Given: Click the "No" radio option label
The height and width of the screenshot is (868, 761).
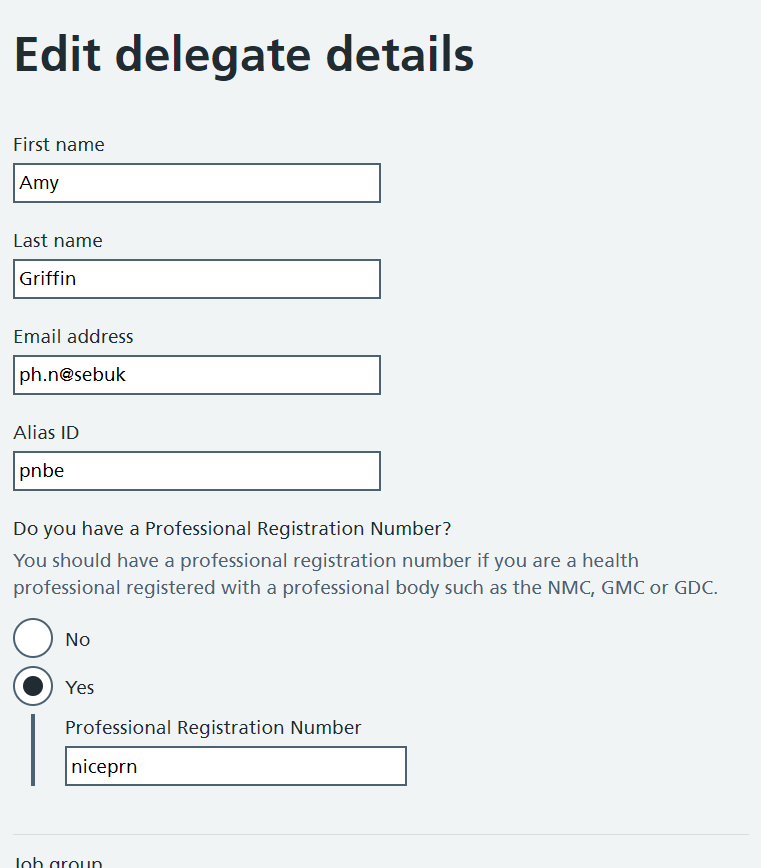Looking at the screenshot, I should (78, 640).
